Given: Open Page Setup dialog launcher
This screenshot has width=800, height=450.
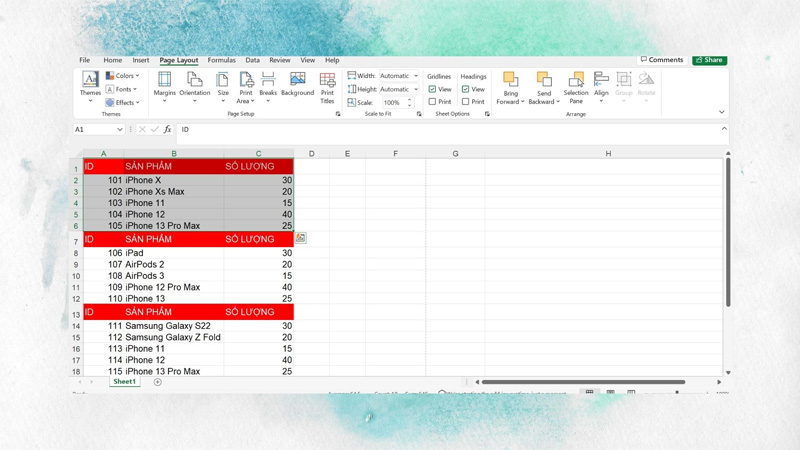Looking at the screenshot, I should coord(338,114).
